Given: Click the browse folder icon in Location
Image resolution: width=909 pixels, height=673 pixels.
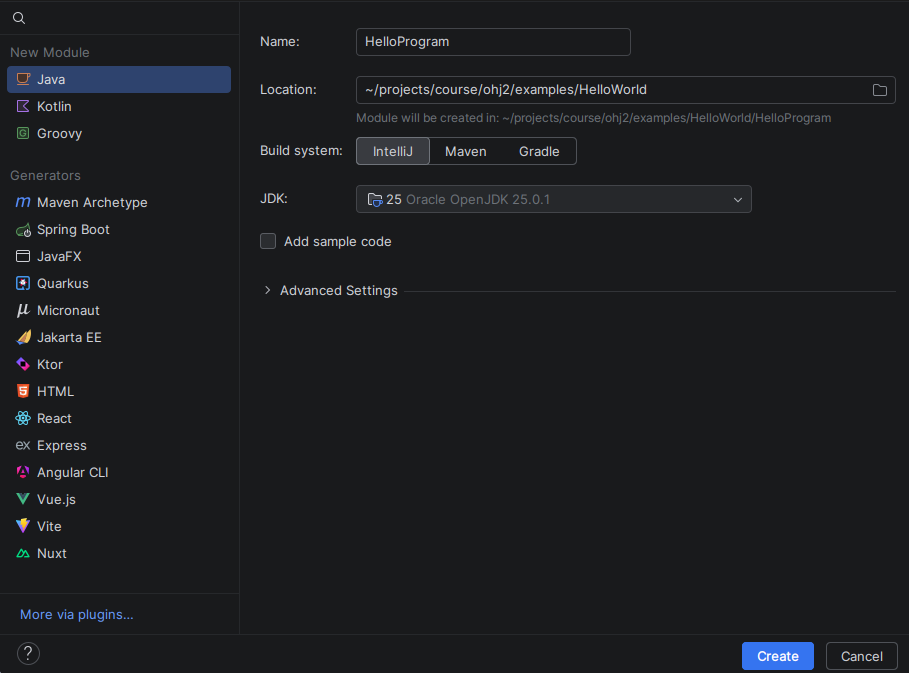Looking at the screenshot, I should click(x=880, y=90).
